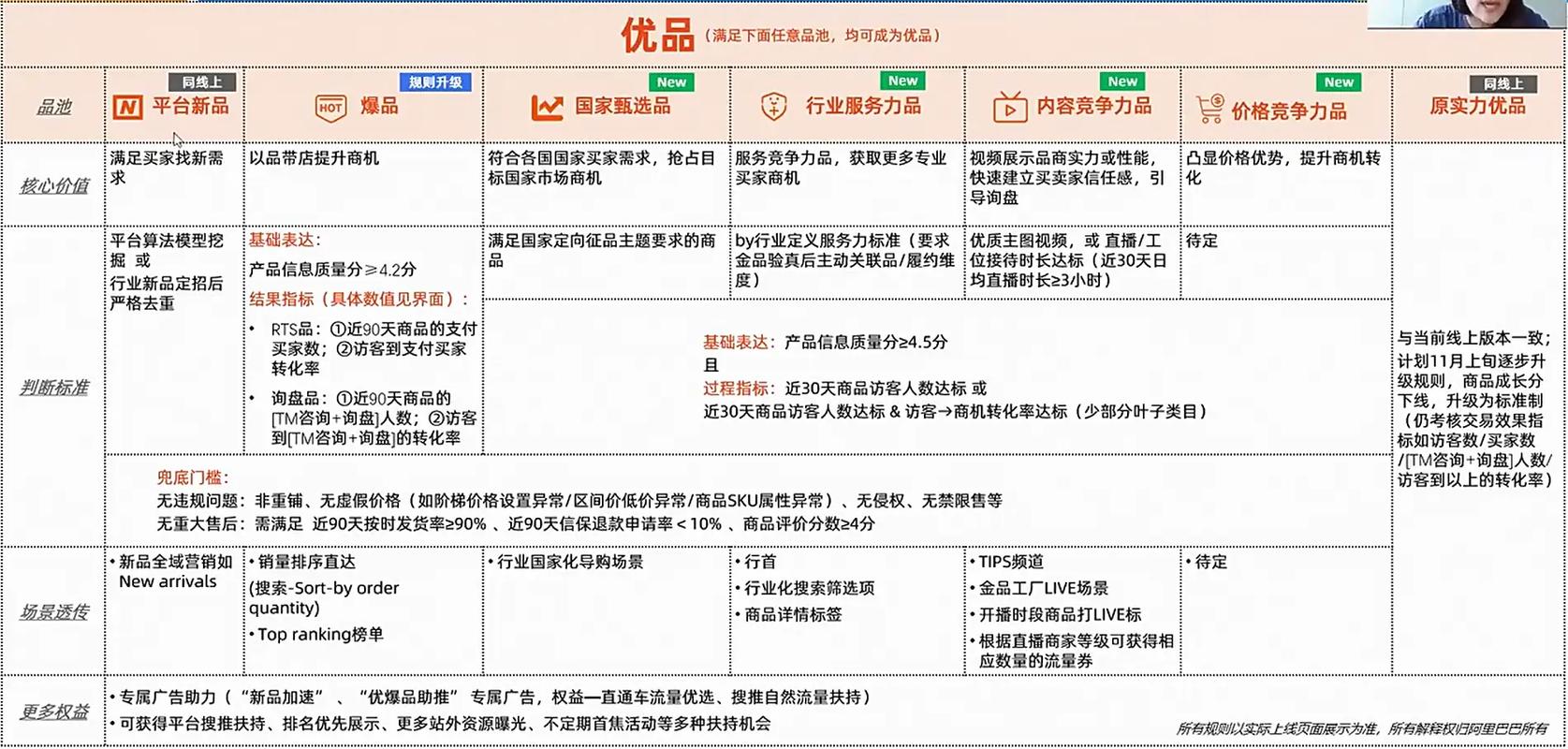Click the 价格竞争力品 column heading text
Viewport: 1568px width, 749px height.
coord(1289,111)
